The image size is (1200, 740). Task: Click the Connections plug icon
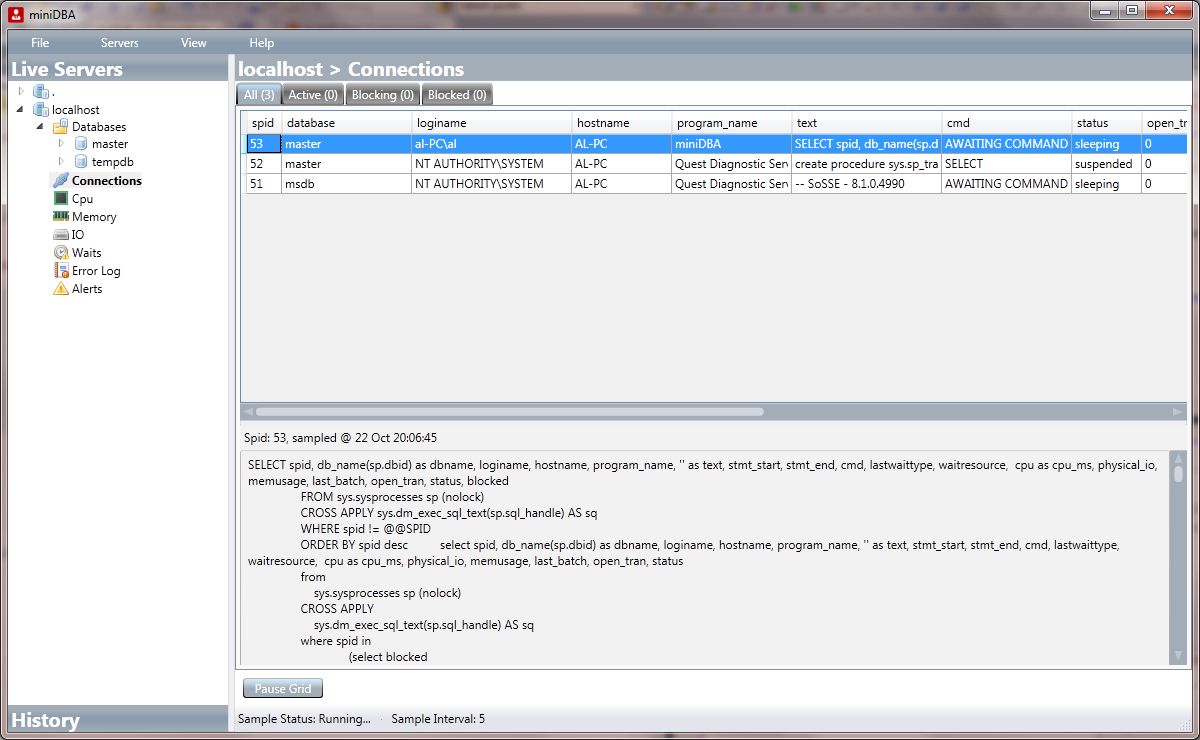tap(61, 180)
